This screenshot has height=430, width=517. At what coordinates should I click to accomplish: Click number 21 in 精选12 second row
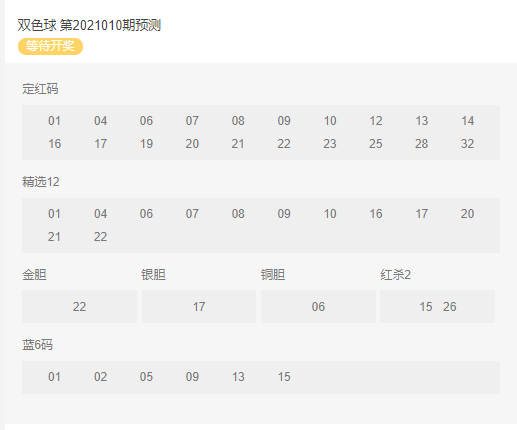pyautogui.click(x=54, y=237)
